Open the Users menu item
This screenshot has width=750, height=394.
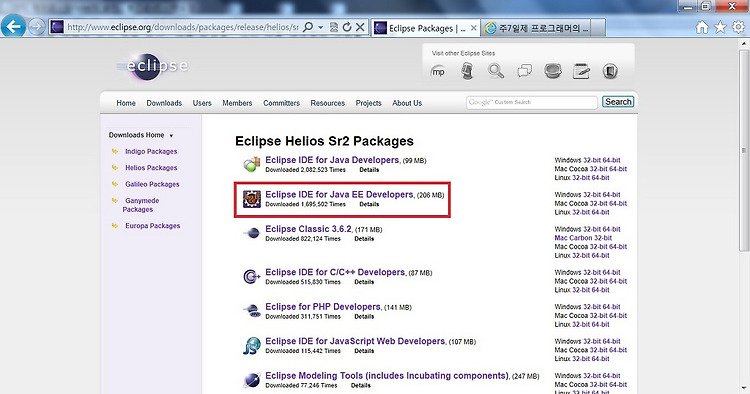pyautogui.click(x=202, y=103)
